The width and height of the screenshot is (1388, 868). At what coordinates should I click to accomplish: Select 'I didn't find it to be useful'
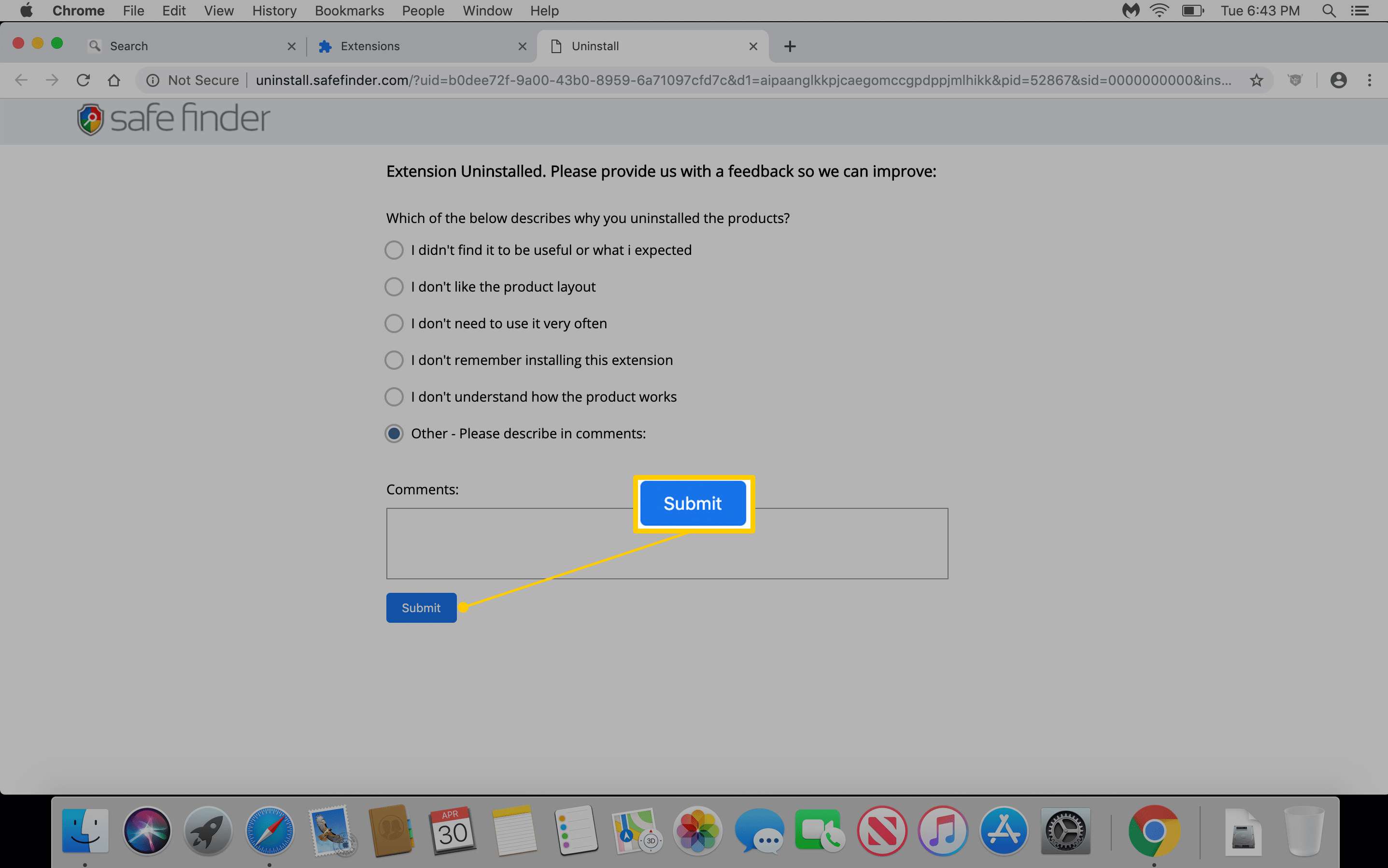tap(393, 250)
